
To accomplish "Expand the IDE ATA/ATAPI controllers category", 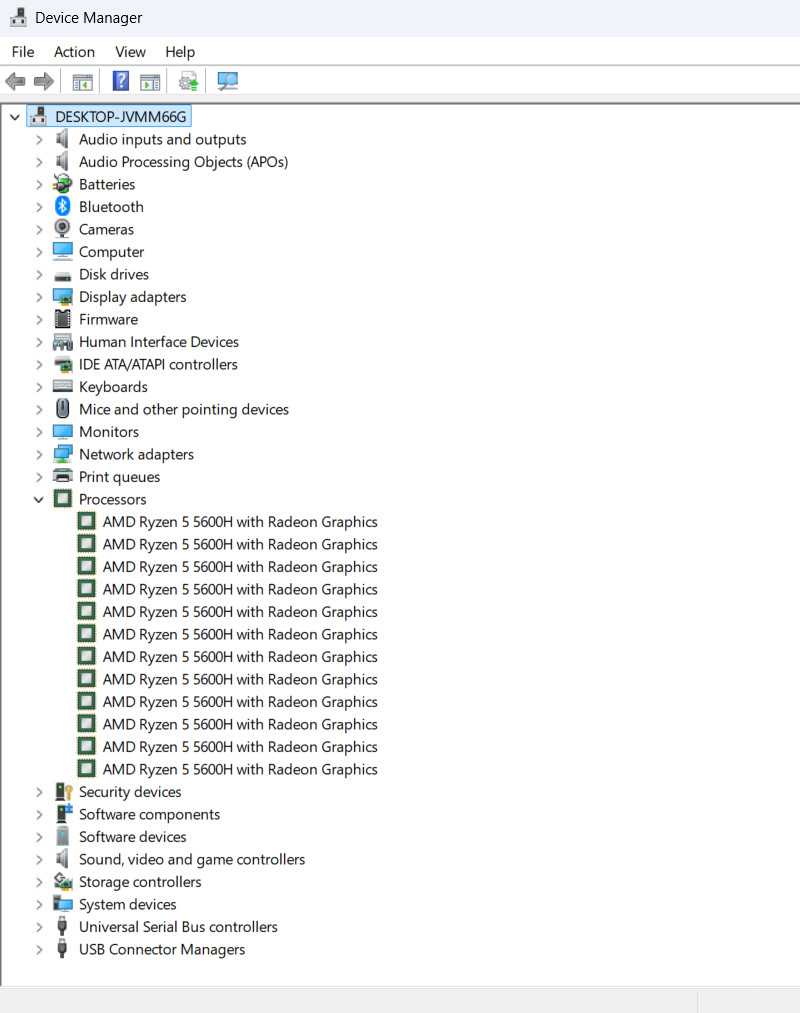I will tap(39, 365).
